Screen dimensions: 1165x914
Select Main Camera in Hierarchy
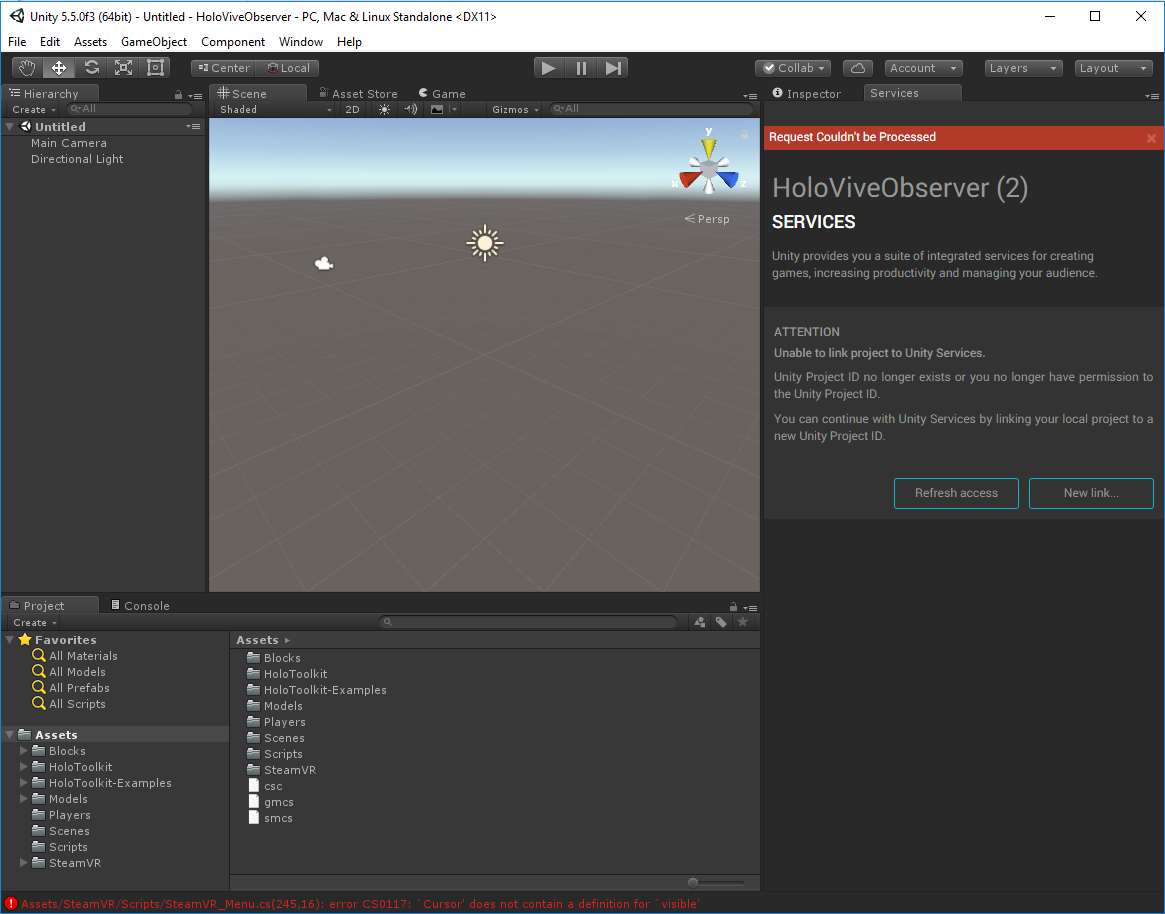pyautogui.click(x=68, y=143)
